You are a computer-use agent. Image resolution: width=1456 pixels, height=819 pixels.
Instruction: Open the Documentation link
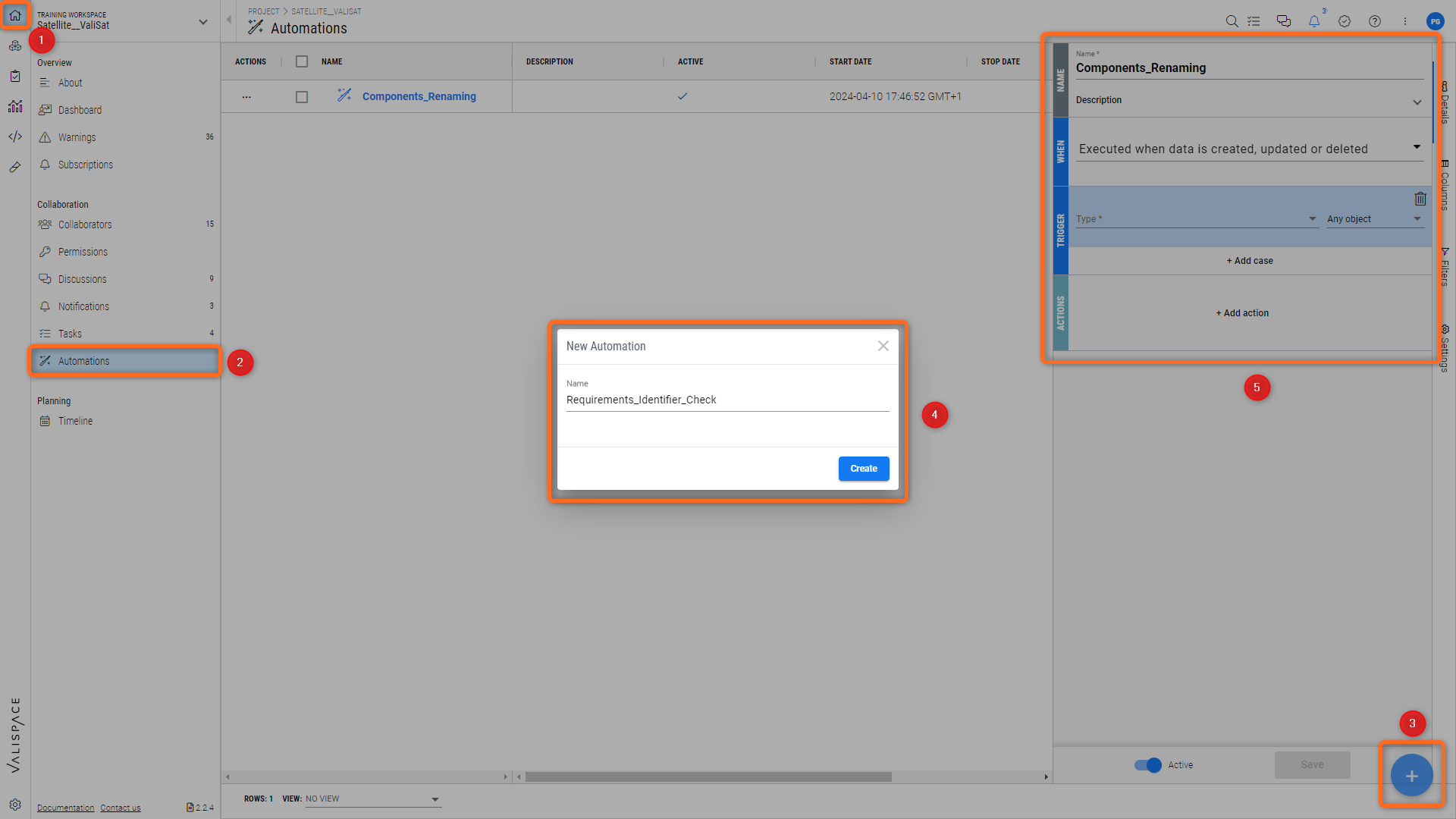(x=66, y=808)
